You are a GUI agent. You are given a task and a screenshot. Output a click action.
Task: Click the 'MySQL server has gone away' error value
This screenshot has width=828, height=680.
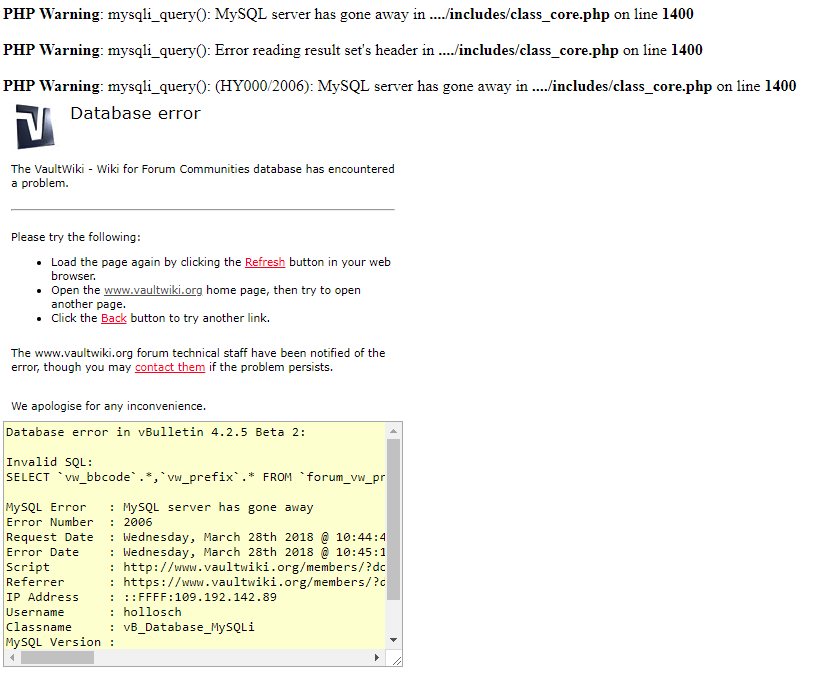(218, 507)
